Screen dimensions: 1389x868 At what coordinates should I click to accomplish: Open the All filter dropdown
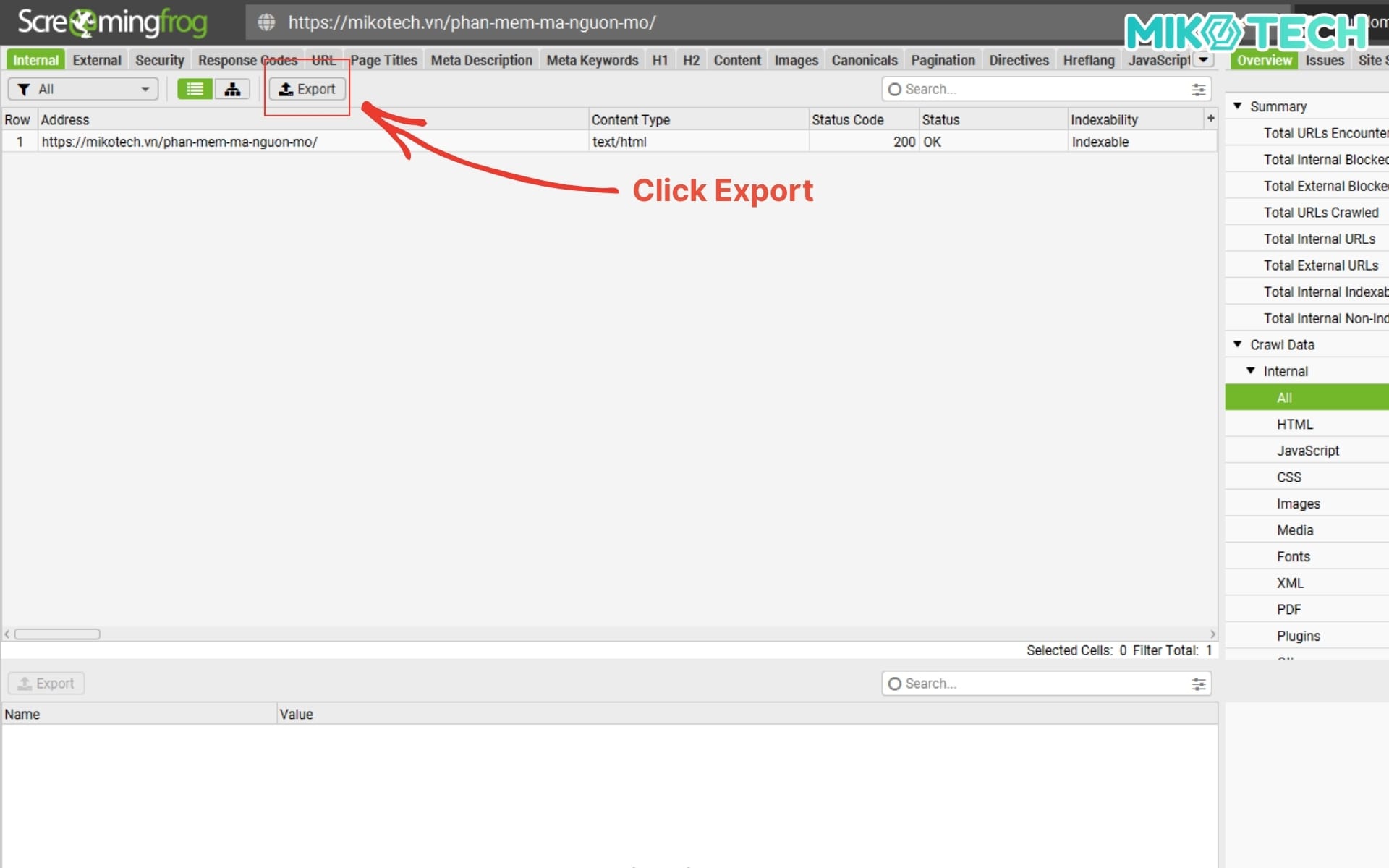coord(144,89)
